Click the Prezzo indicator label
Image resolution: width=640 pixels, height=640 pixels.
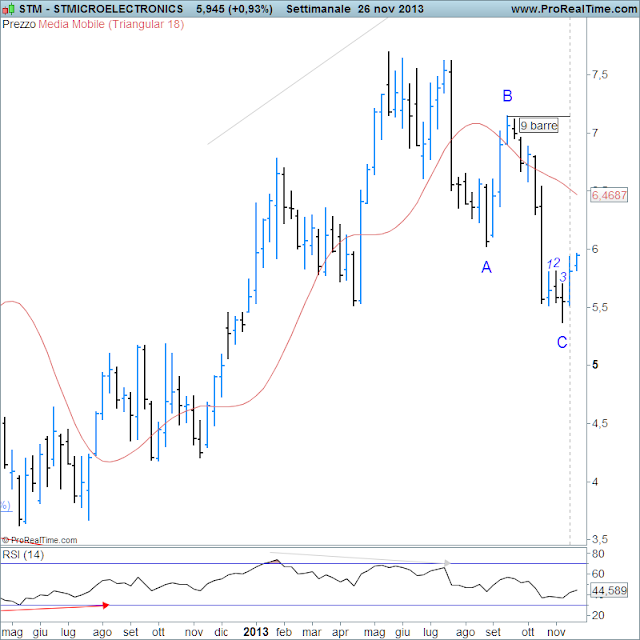point(19,24)
